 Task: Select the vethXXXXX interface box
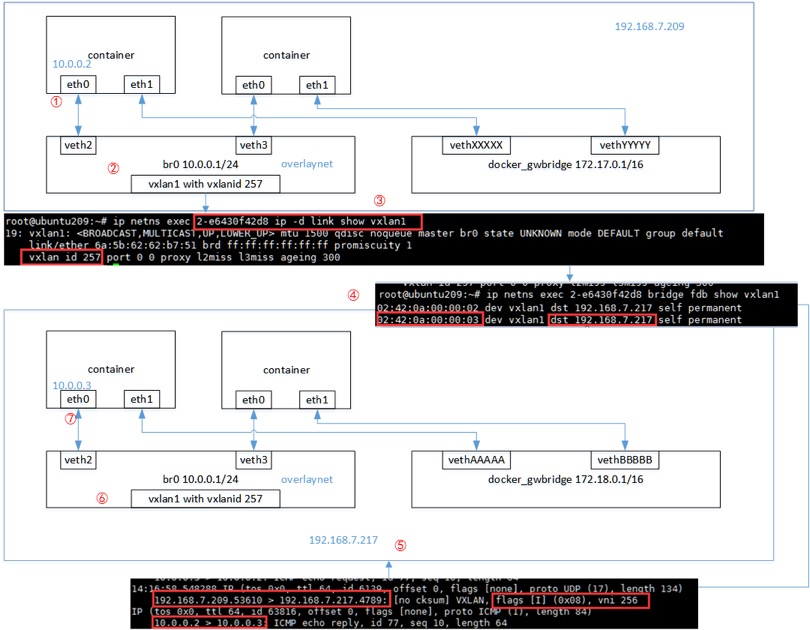pyautogui.click(x=476, y=145)
